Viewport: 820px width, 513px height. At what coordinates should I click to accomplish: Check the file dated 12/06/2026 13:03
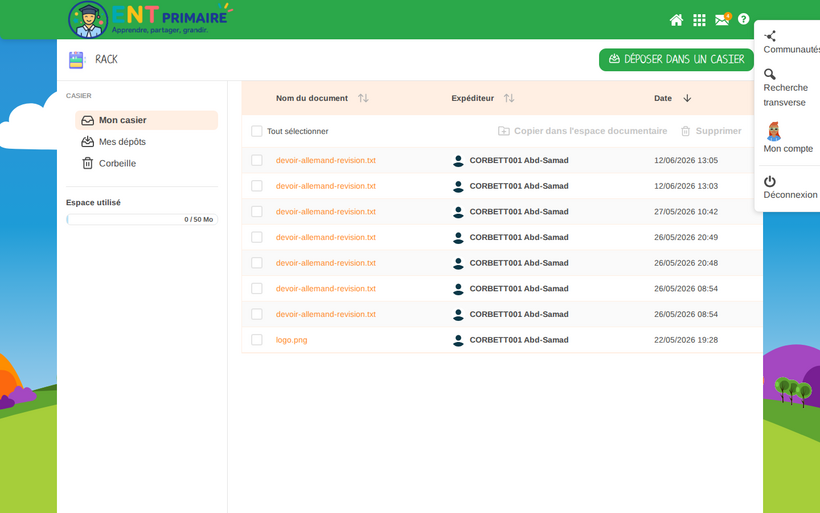pyautogui.click(x=257, y=186)
